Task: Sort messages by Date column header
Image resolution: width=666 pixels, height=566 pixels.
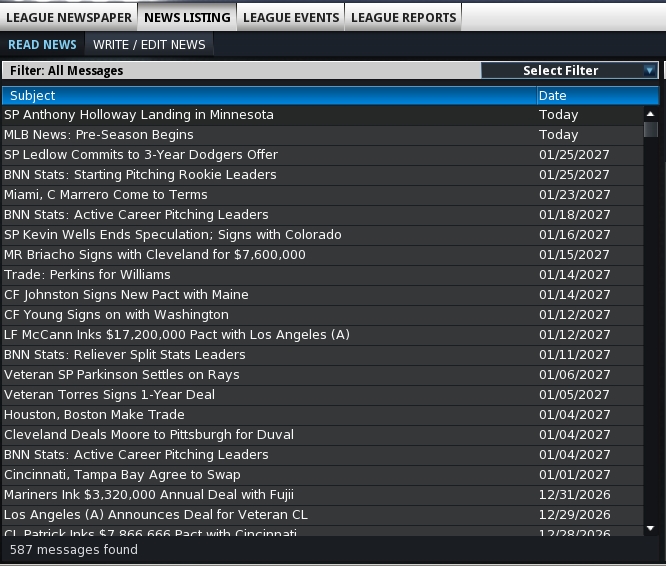Action: (x=597, y=96)
